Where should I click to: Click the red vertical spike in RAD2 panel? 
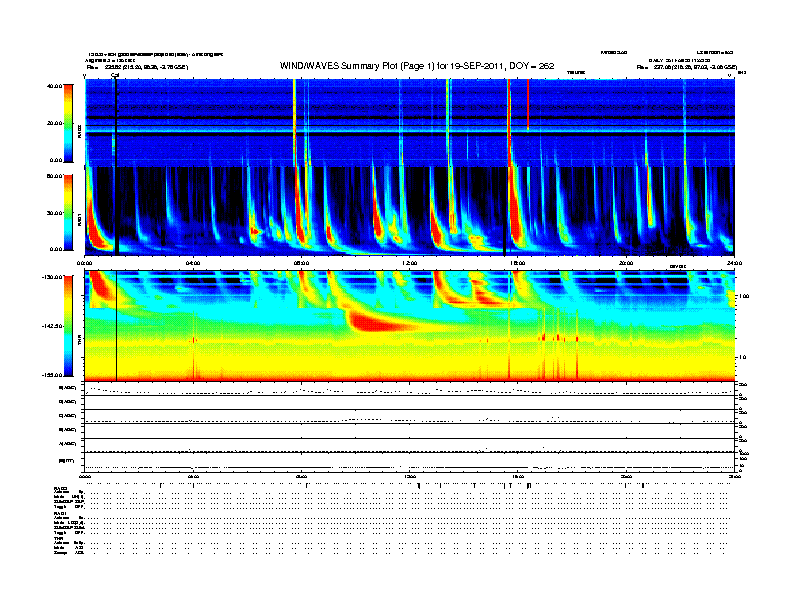click(x=528, y=105)
